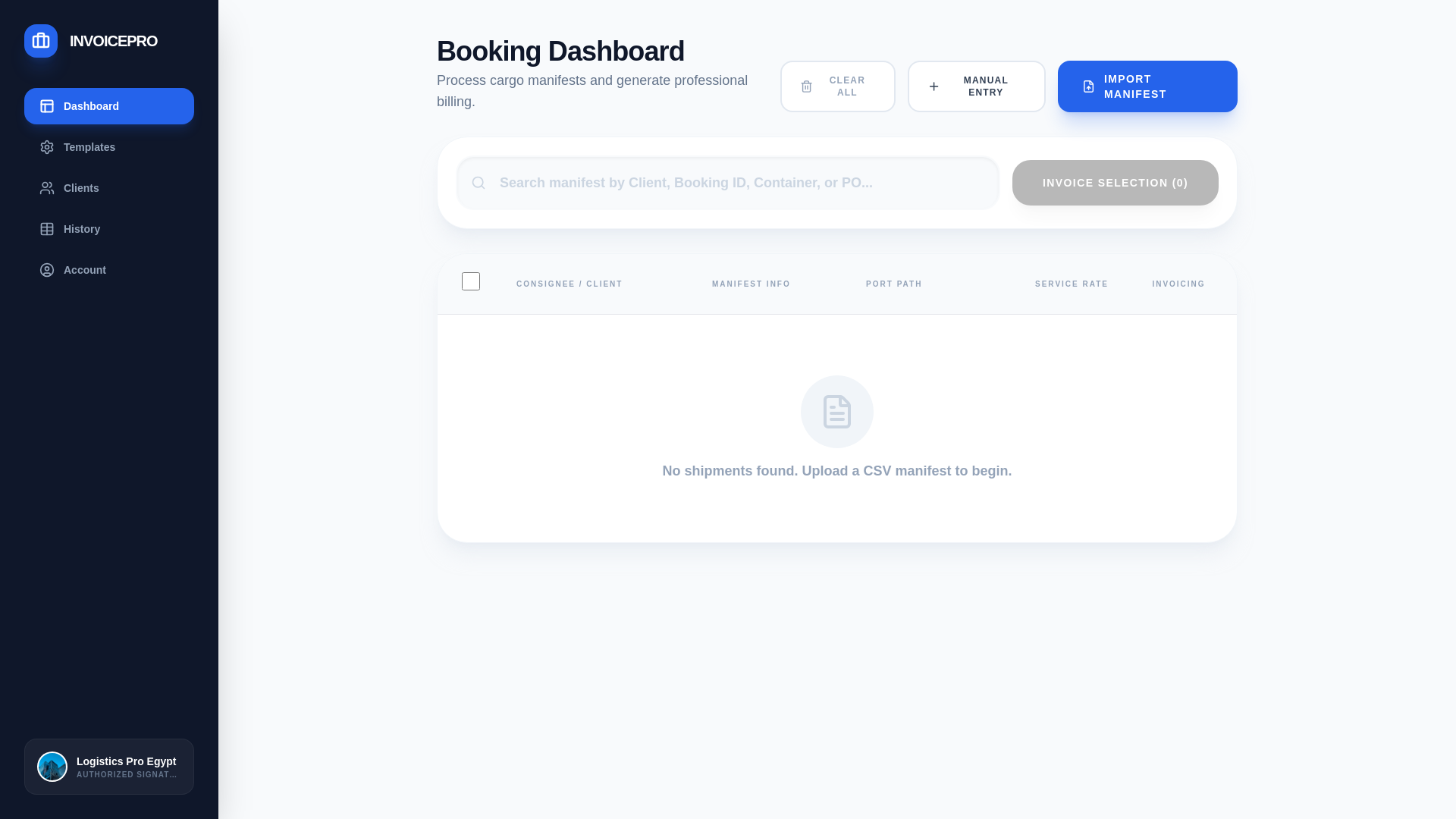Open the Logistics Pro Egypt profile name
The width and height of the screenshot is (1456, 819).
(127, 761)
